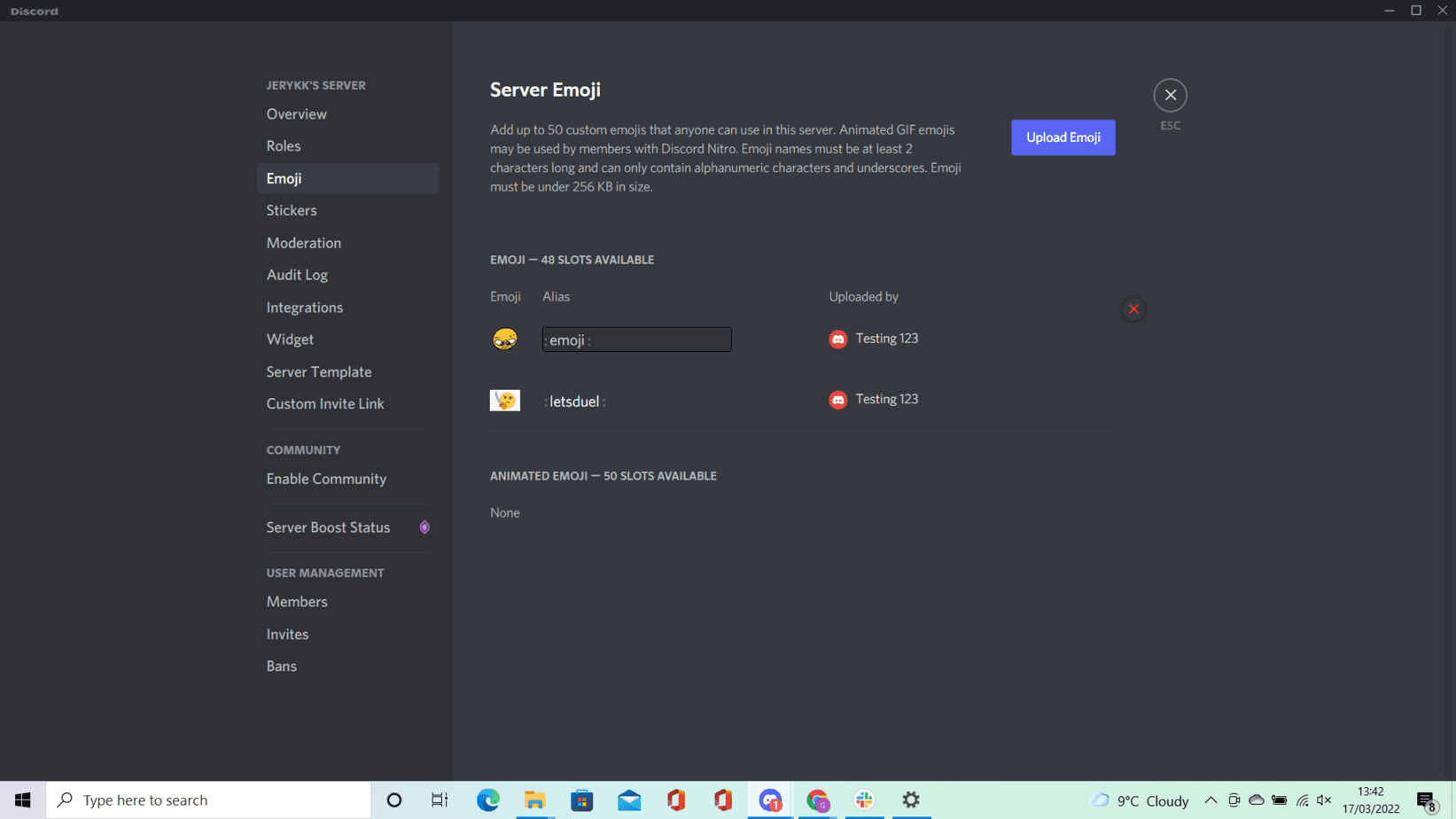Open Windows Settings gear on taskbar

pos(911,800)
